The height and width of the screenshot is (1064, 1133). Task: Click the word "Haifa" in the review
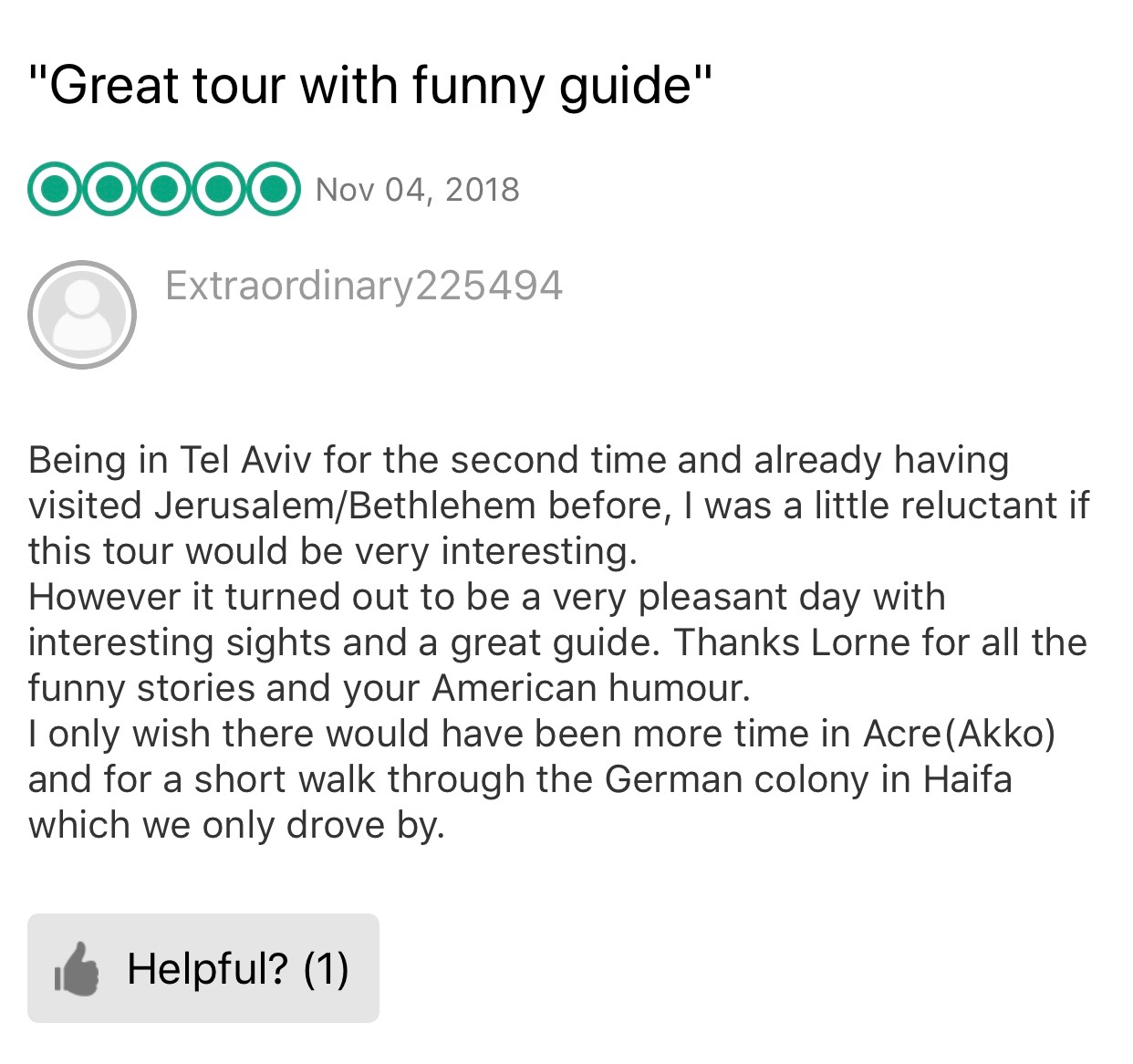coord(967,779)
